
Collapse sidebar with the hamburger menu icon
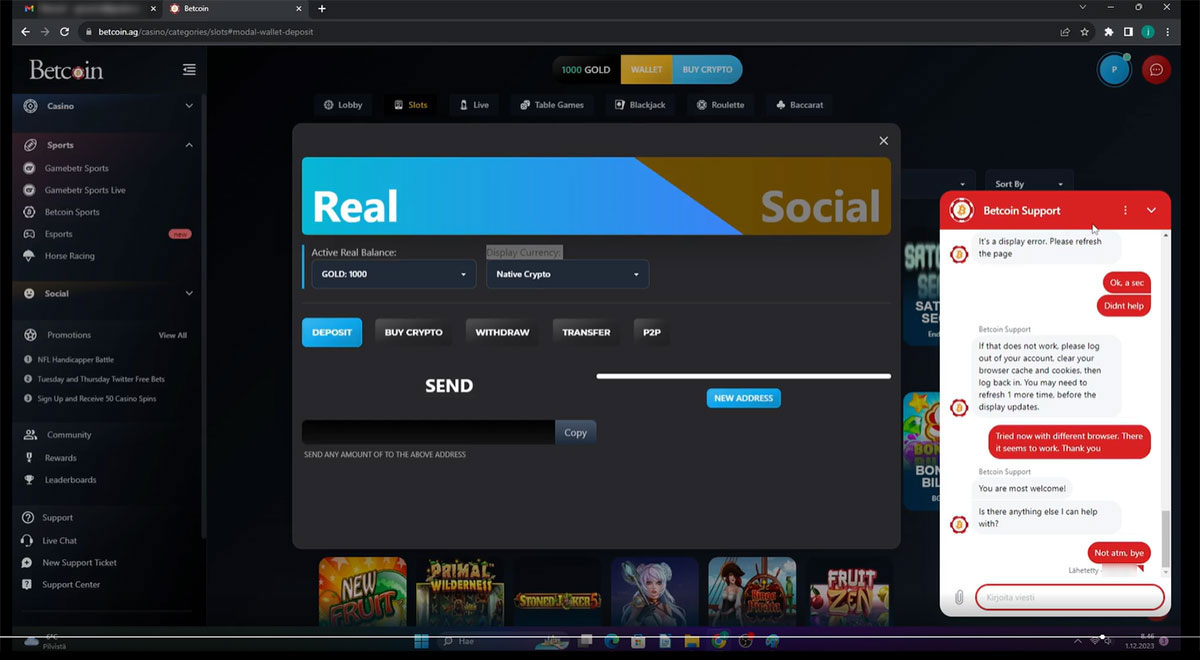[x=189, y=70]
